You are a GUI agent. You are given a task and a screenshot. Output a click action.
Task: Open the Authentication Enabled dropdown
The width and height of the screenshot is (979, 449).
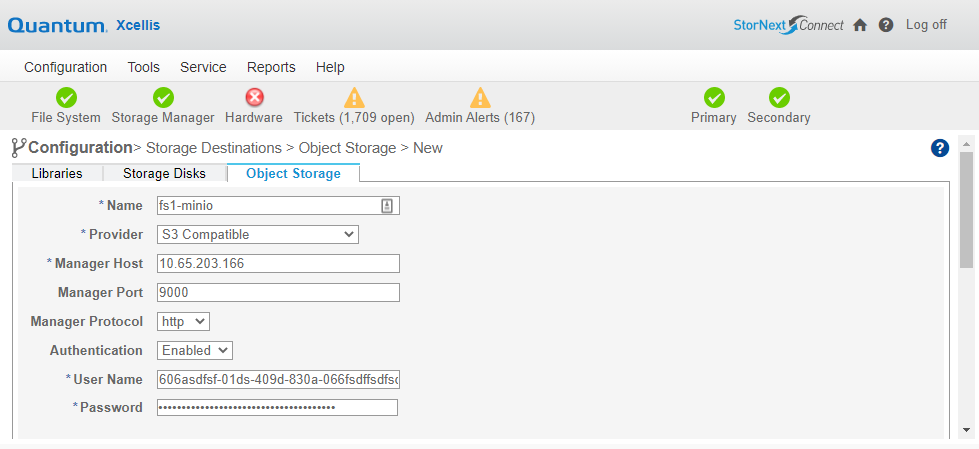(195, 350)
